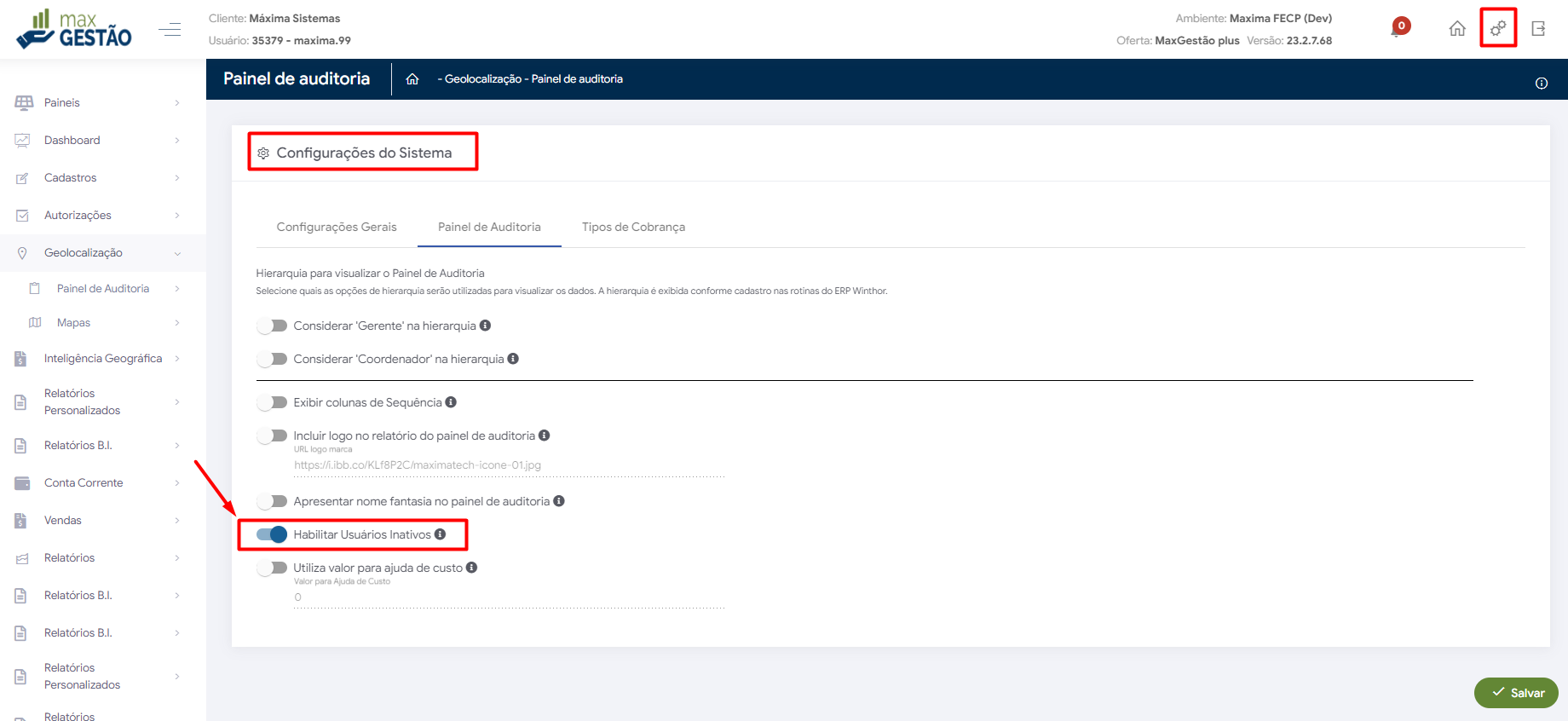
Task: Click breadcrumb Geolocalização - Painel de auditoria
Action: [530, 78]
